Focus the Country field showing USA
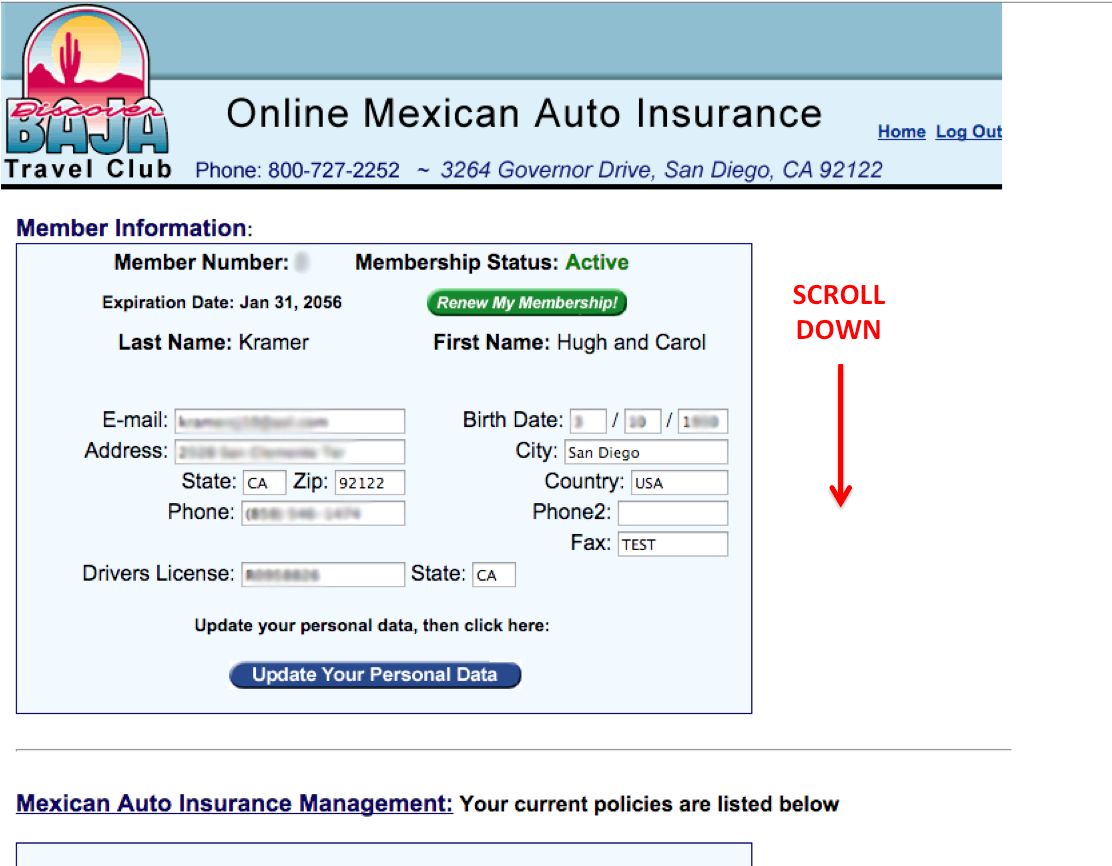 (x=678, y=483)
